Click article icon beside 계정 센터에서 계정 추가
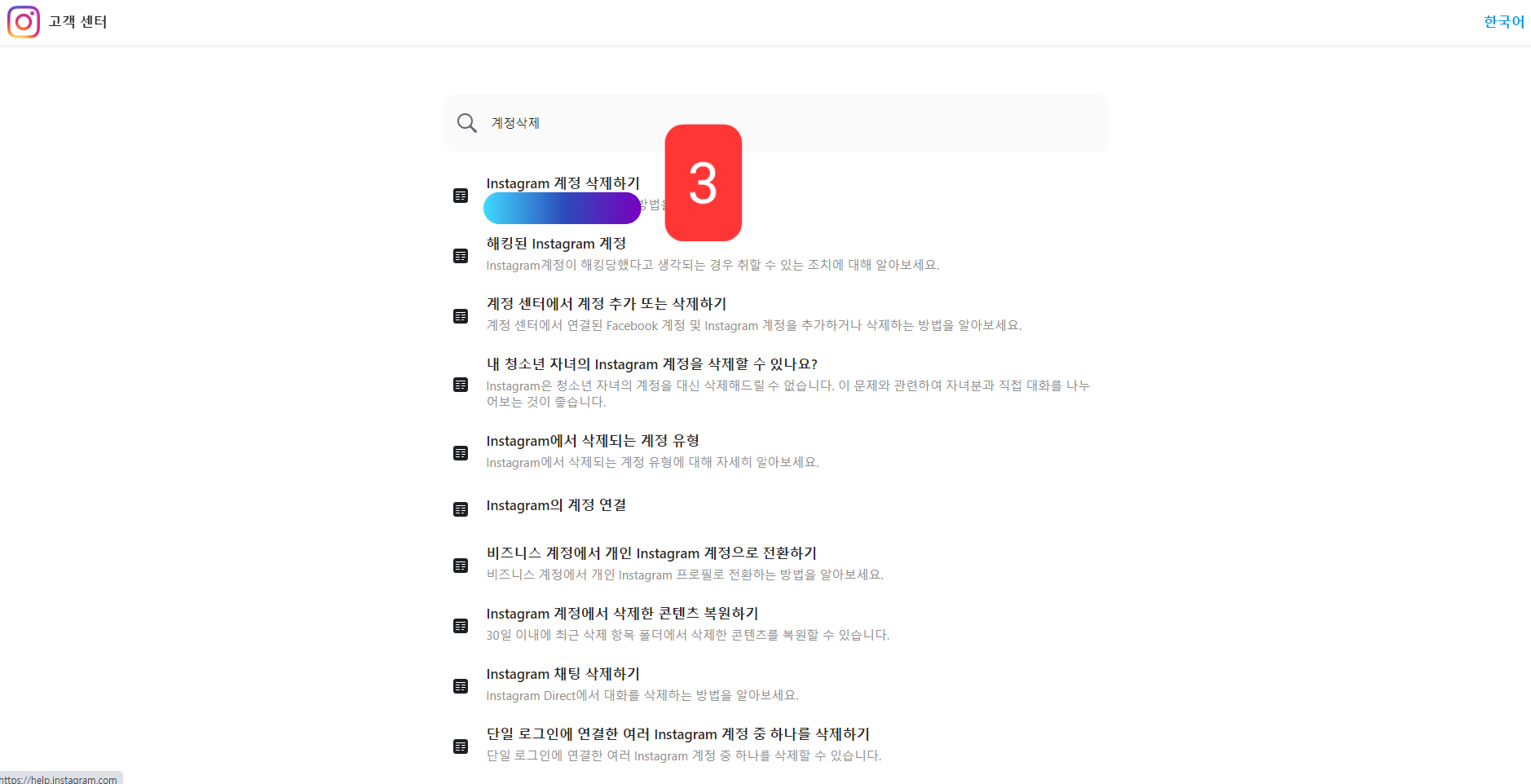Image resolution: width=1531 pixels, height=784 pixels. 461,316
